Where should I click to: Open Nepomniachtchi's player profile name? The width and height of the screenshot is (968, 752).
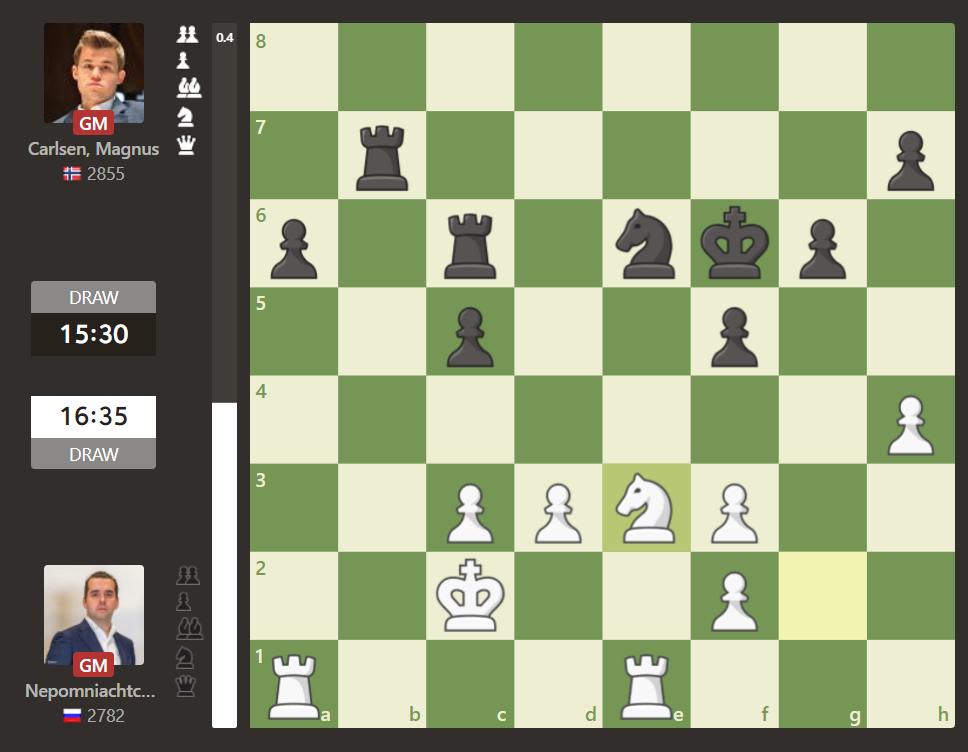tap(93, 690)
